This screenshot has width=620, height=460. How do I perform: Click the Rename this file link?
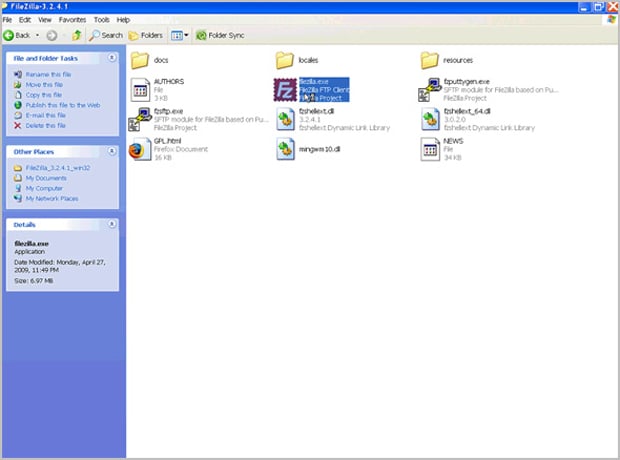[47, 74]
